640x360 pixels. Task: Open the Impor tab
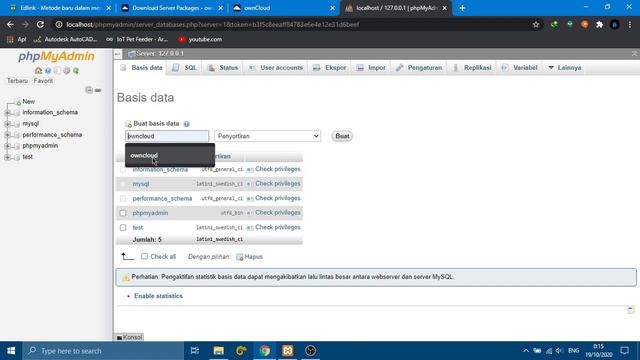click(x=371, y=68)
